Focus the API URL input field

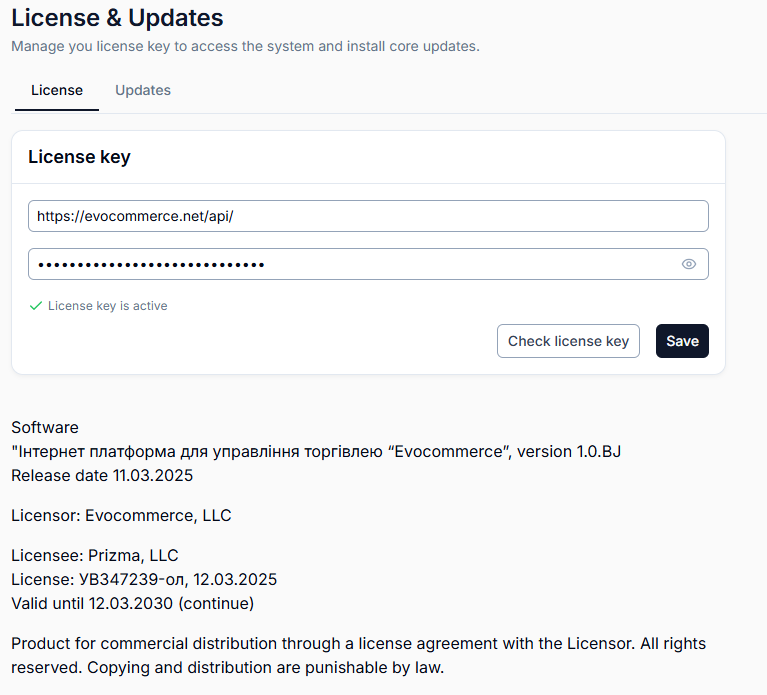tap(368, 216)
